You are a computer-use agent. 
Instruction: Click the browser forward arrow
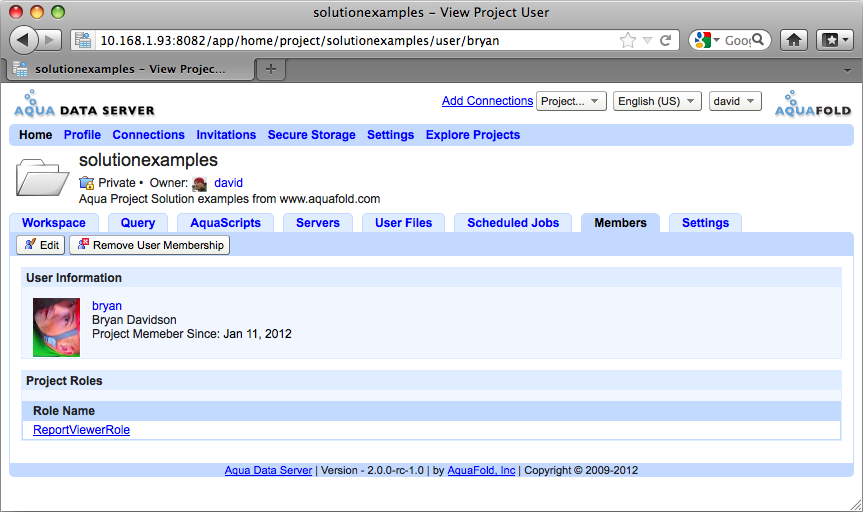(x=50, y=40)
